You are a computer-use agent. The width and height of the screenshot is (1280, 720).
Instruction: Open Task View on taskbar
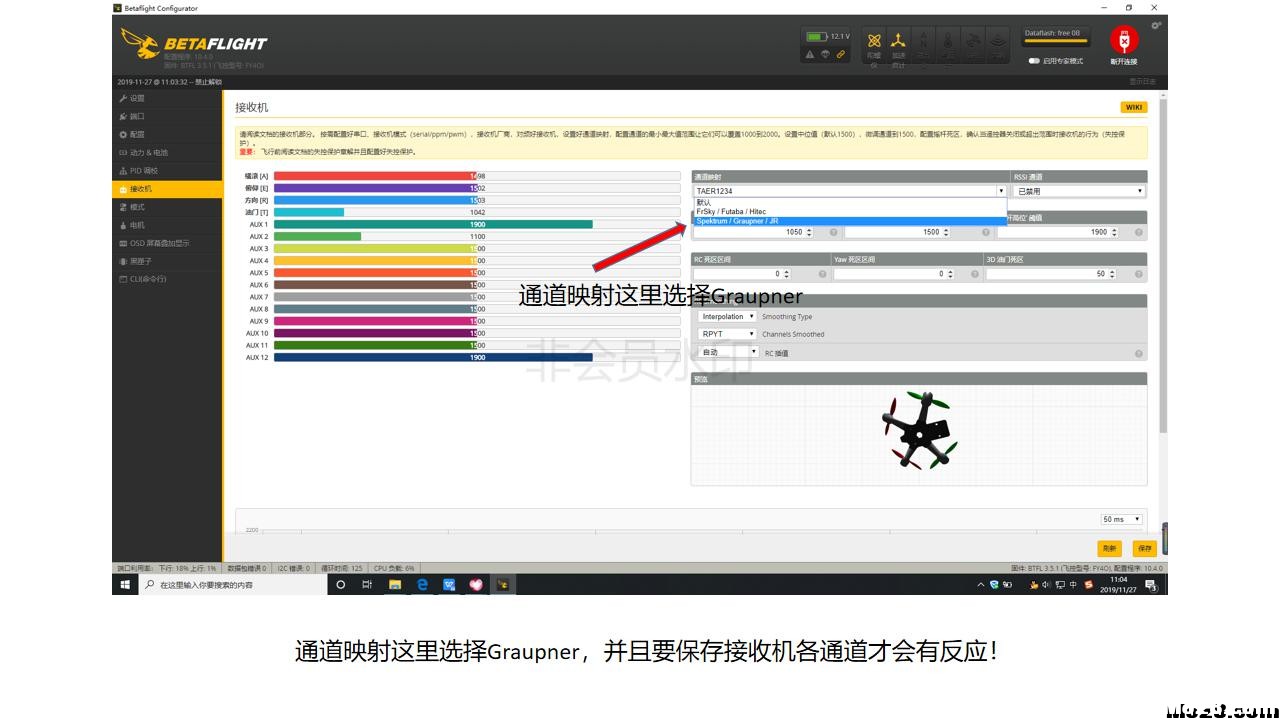coord(367,584)
